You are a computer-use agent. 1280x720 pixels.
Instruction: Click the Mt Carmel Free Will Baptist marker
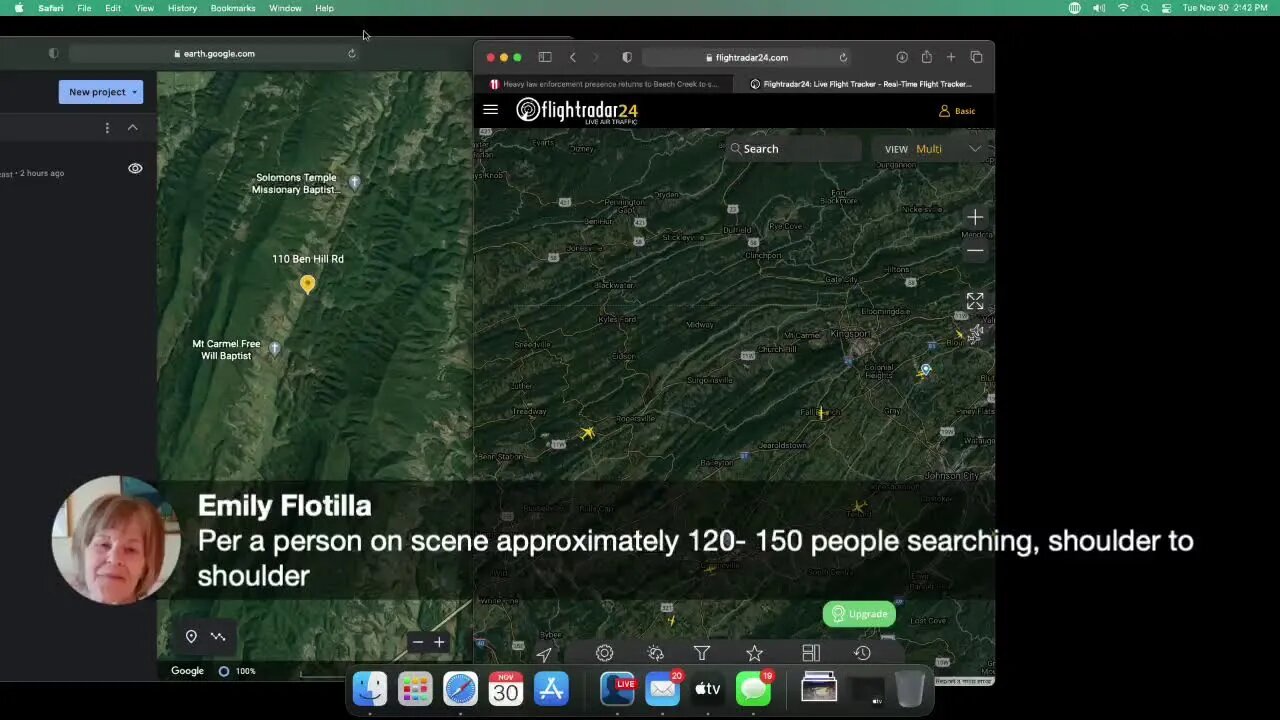275,348
